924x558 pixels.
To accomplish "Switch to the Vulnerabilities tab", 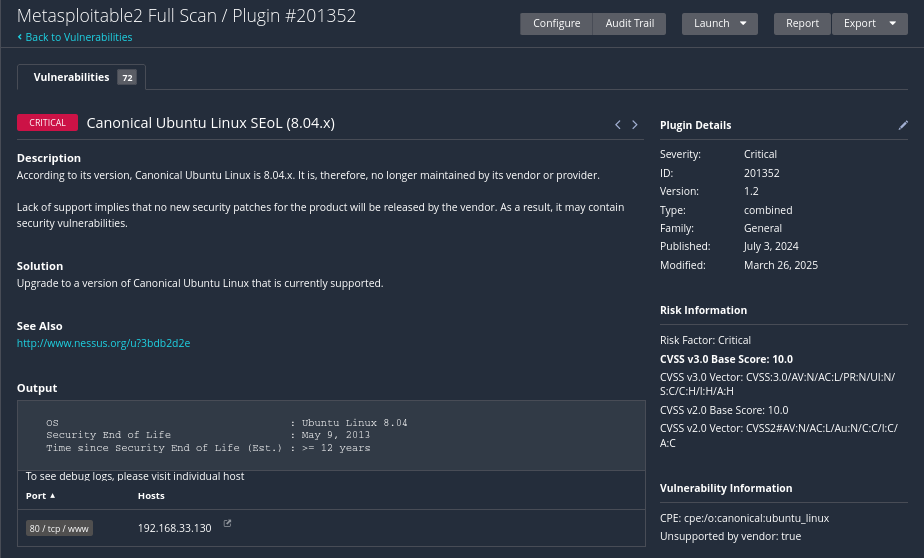I will coord(72,77).
